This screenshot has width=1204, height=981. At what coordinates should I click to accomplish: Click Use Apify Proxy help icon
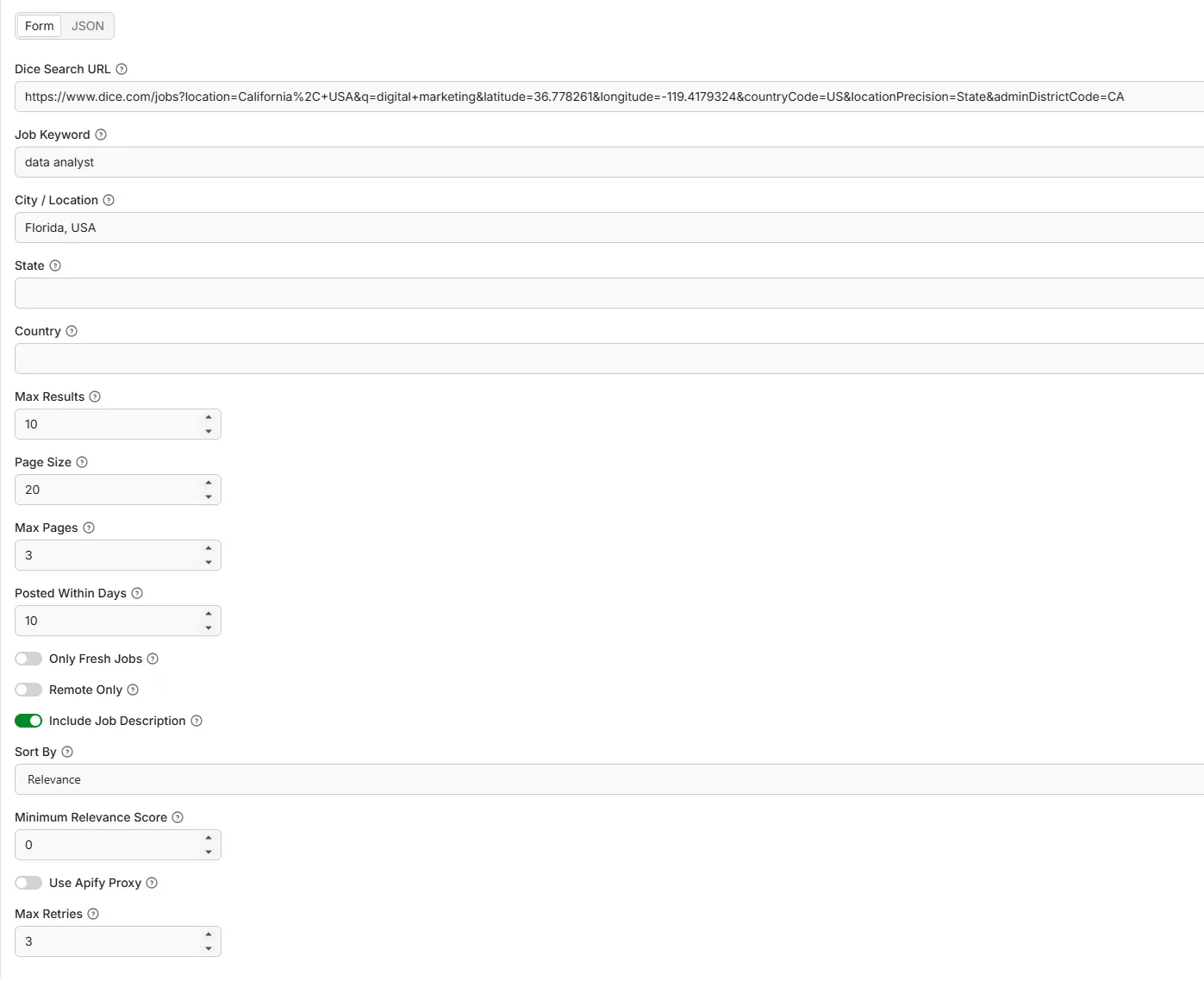coord(152,883)
